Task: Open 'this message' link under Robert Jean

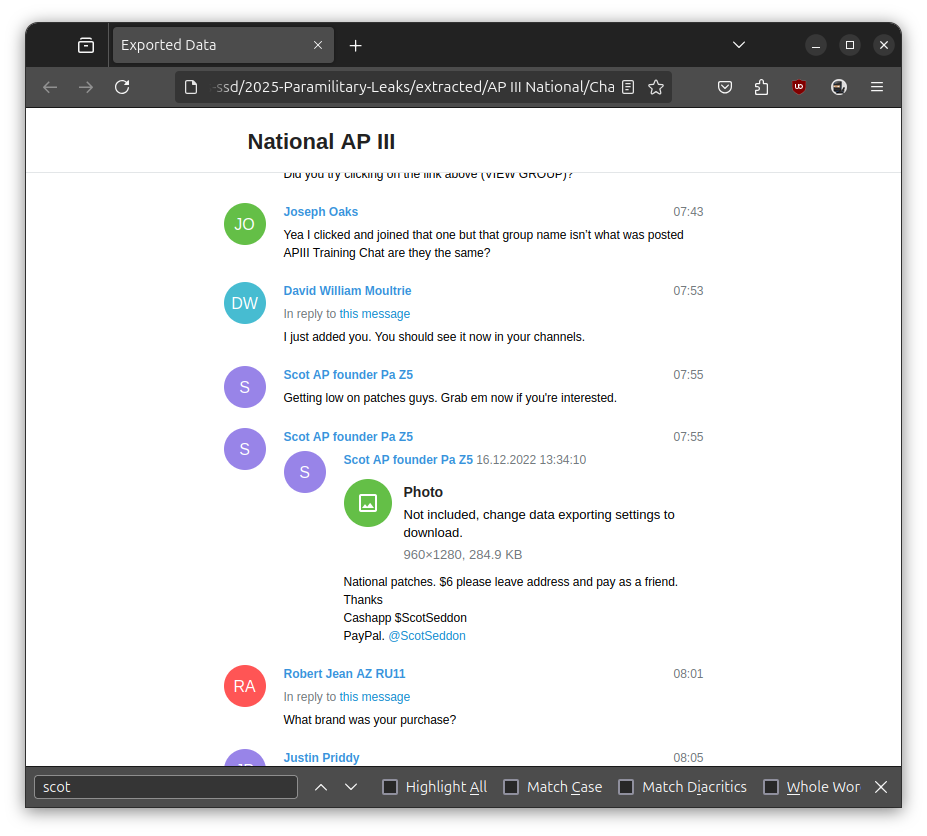Action: tap(374, 697)
